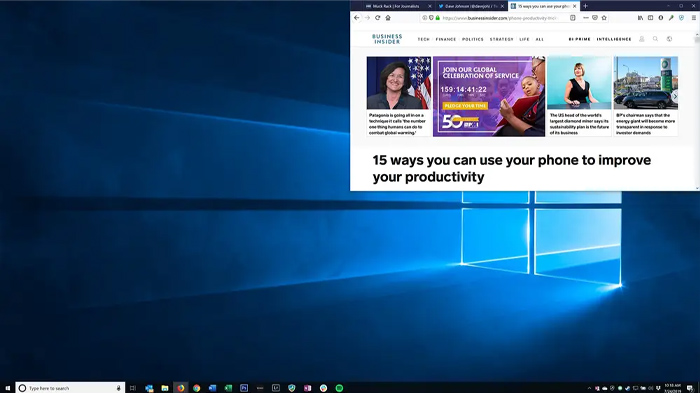The height and width of the screenshot is (393, 700).
Task: Reload the page with the refresh icon
Action: coord(378,18)
